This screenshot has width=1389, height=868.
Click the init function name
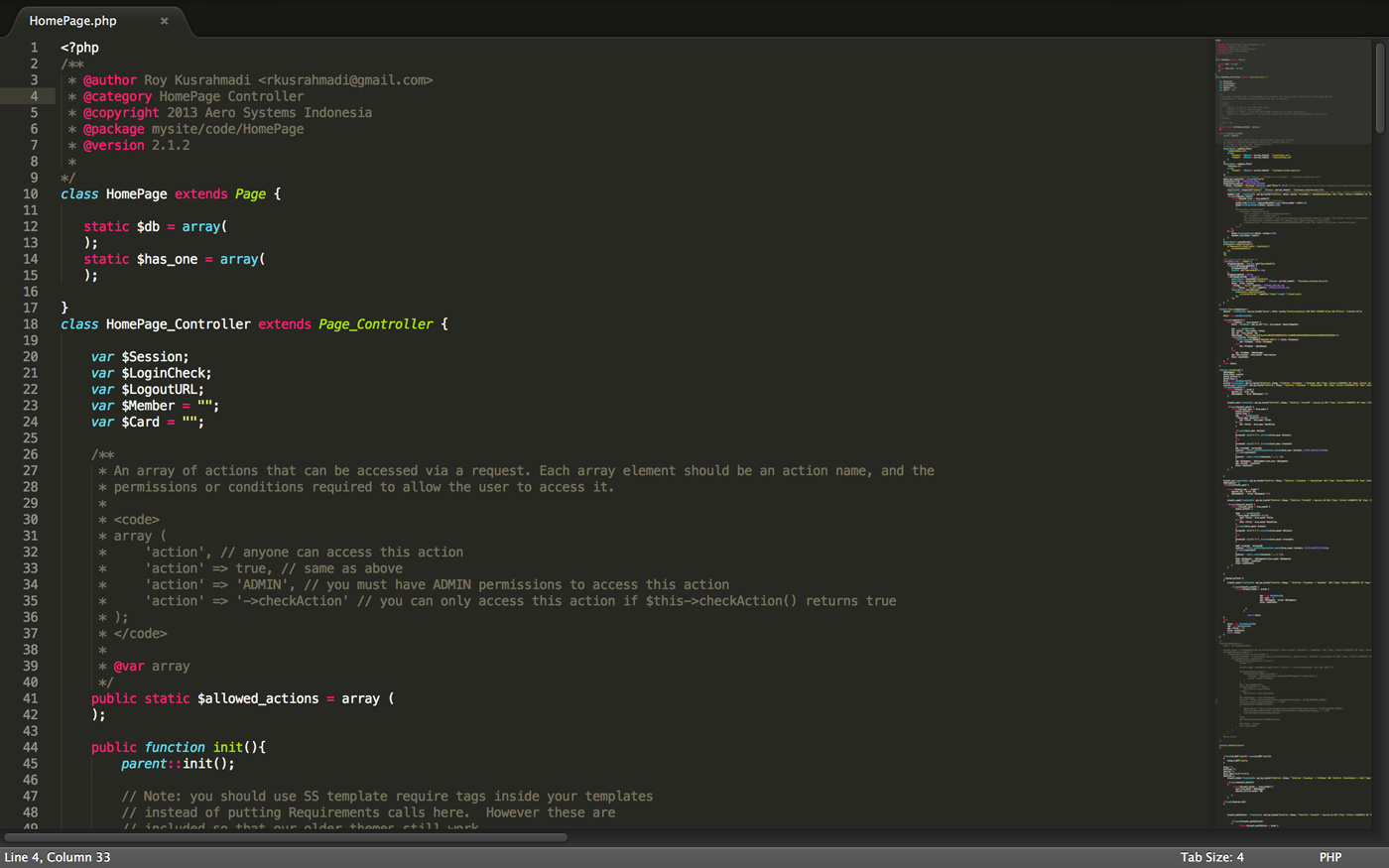(x=227, y=747)
